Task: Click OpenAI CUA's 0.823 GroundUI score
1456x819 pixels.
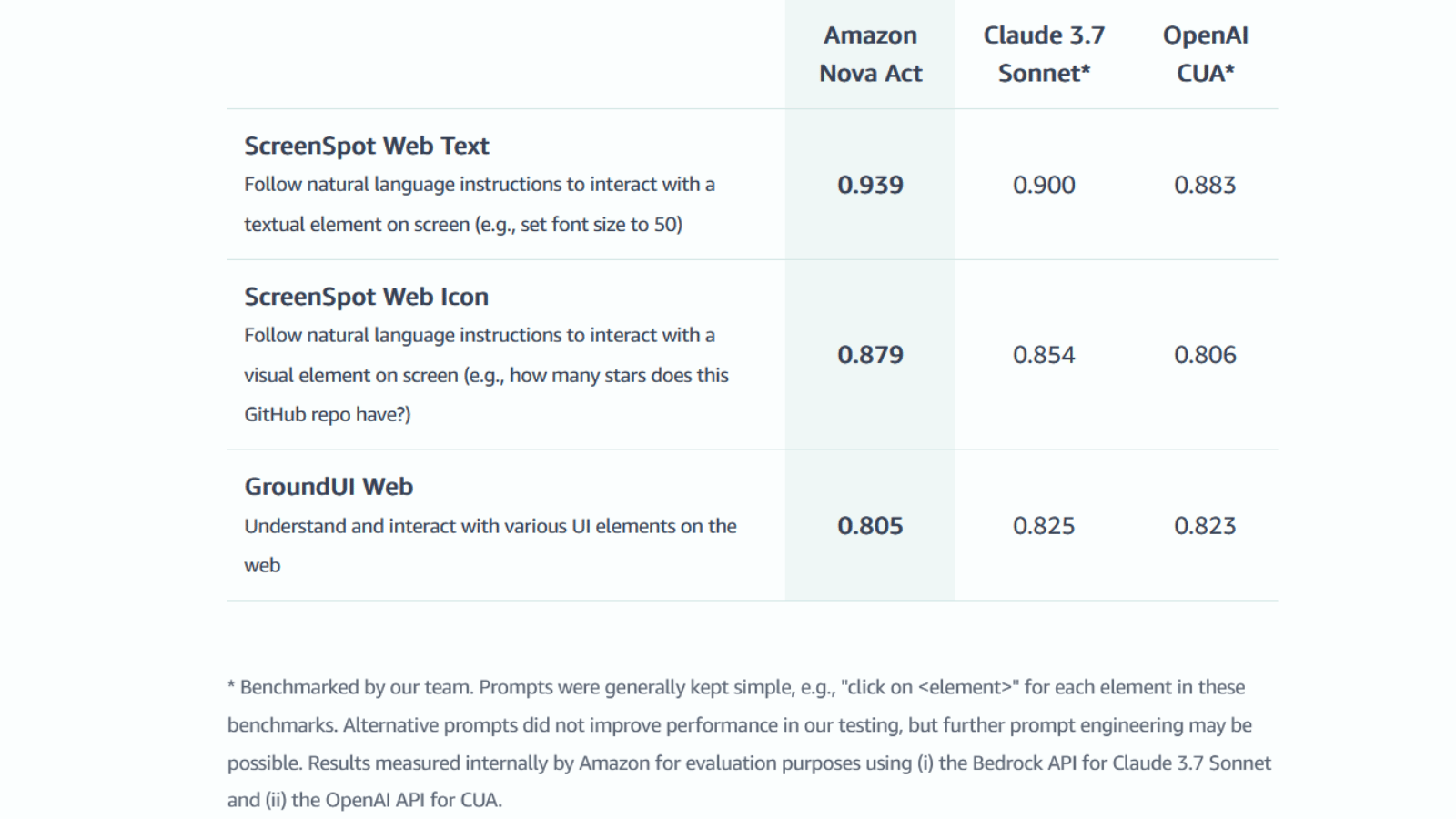Action: tap(1205, 526)
